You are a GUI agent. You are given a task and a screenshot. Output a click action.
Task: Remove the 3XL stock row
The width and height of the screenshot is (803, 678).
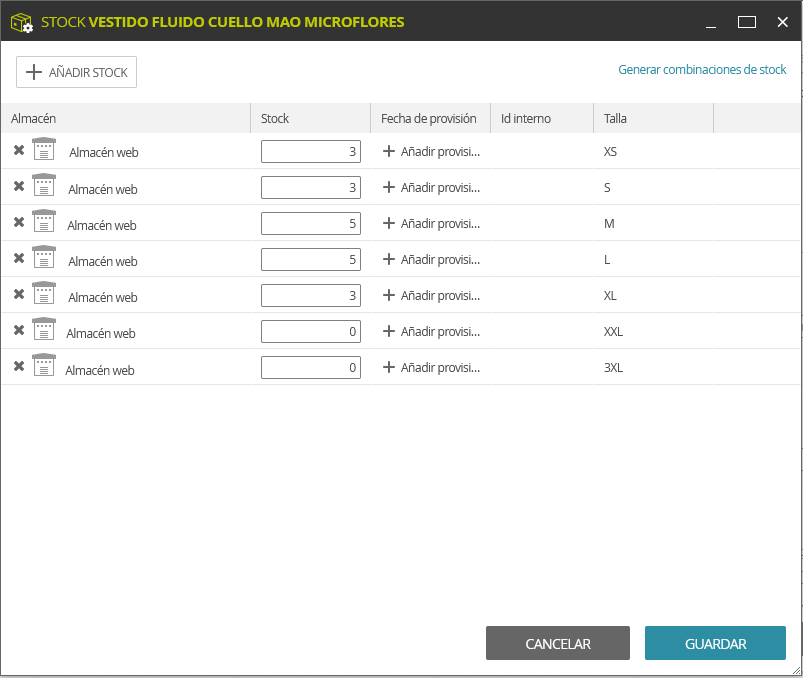[19, 366]
